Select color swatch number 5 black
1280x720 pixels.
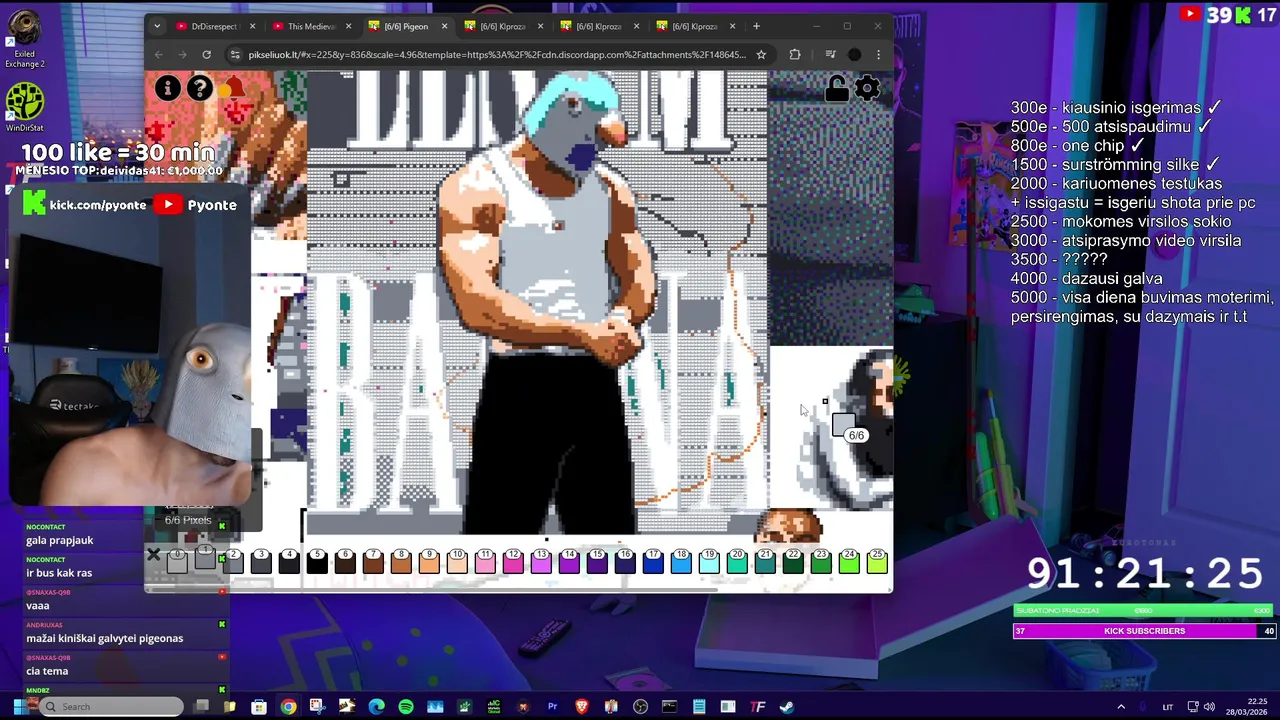317,562
